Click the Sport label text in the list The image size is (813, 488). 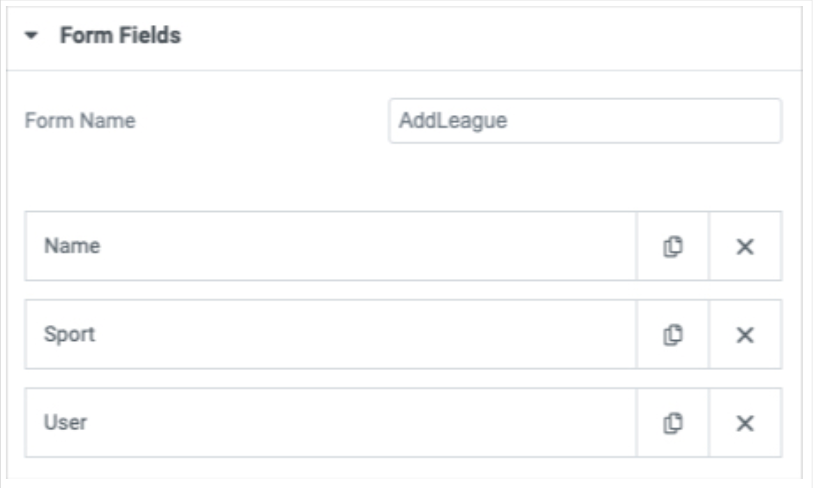point(69,334)
